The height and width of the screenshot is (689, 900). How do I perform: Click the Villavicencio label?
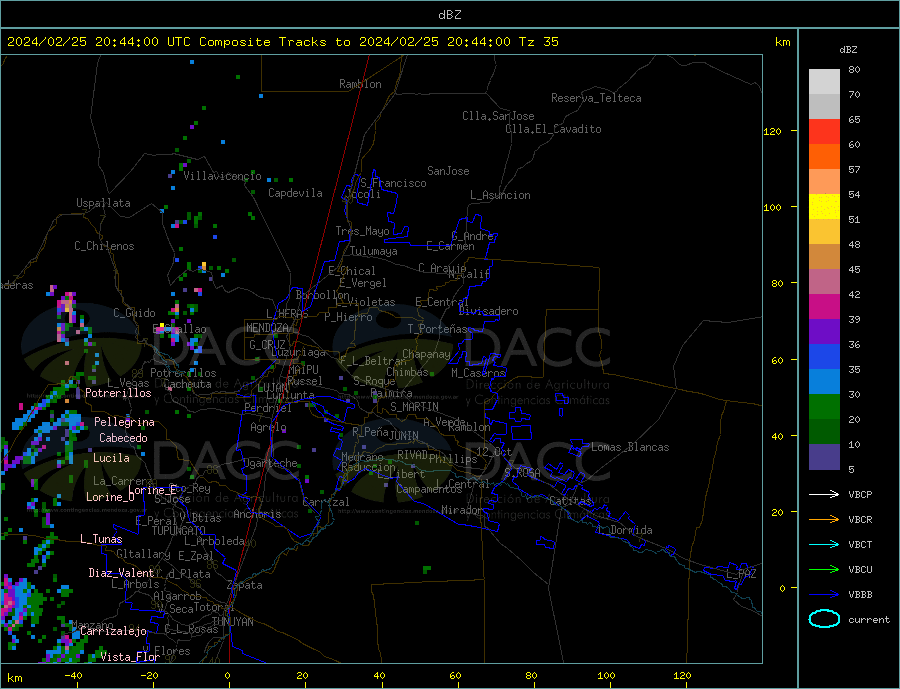tap(222, 176)
